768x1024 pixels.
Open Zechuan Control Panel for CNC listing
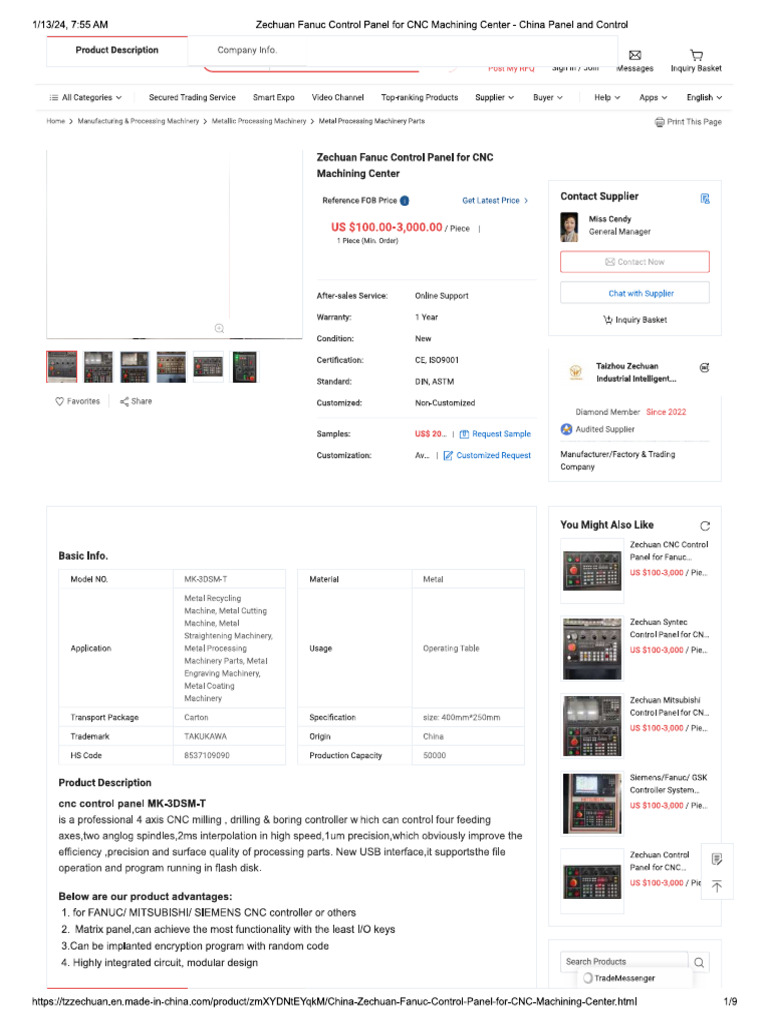[660, 861]
